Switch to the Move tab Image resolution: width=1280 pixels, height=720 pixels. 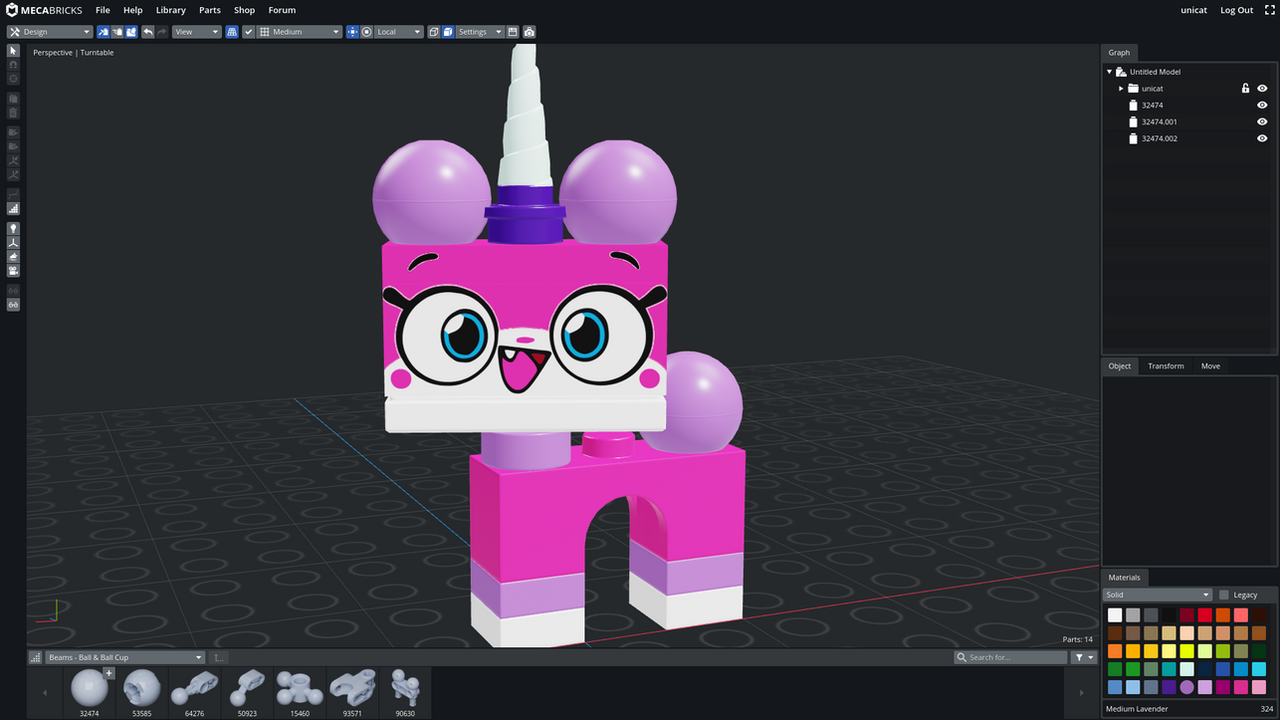[x=1211, y=366]
